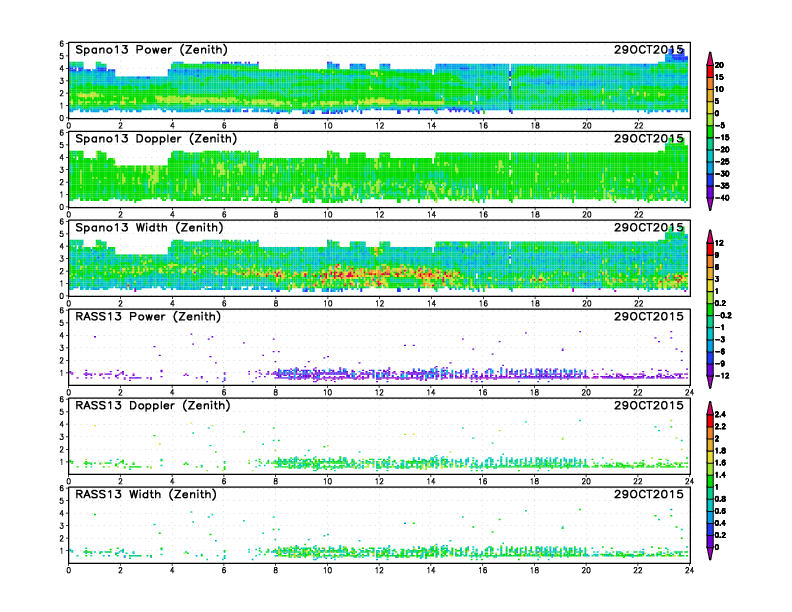792x612 pixels.
Task: Click the "1.6" colorbar label
Action: click(721, 463)
